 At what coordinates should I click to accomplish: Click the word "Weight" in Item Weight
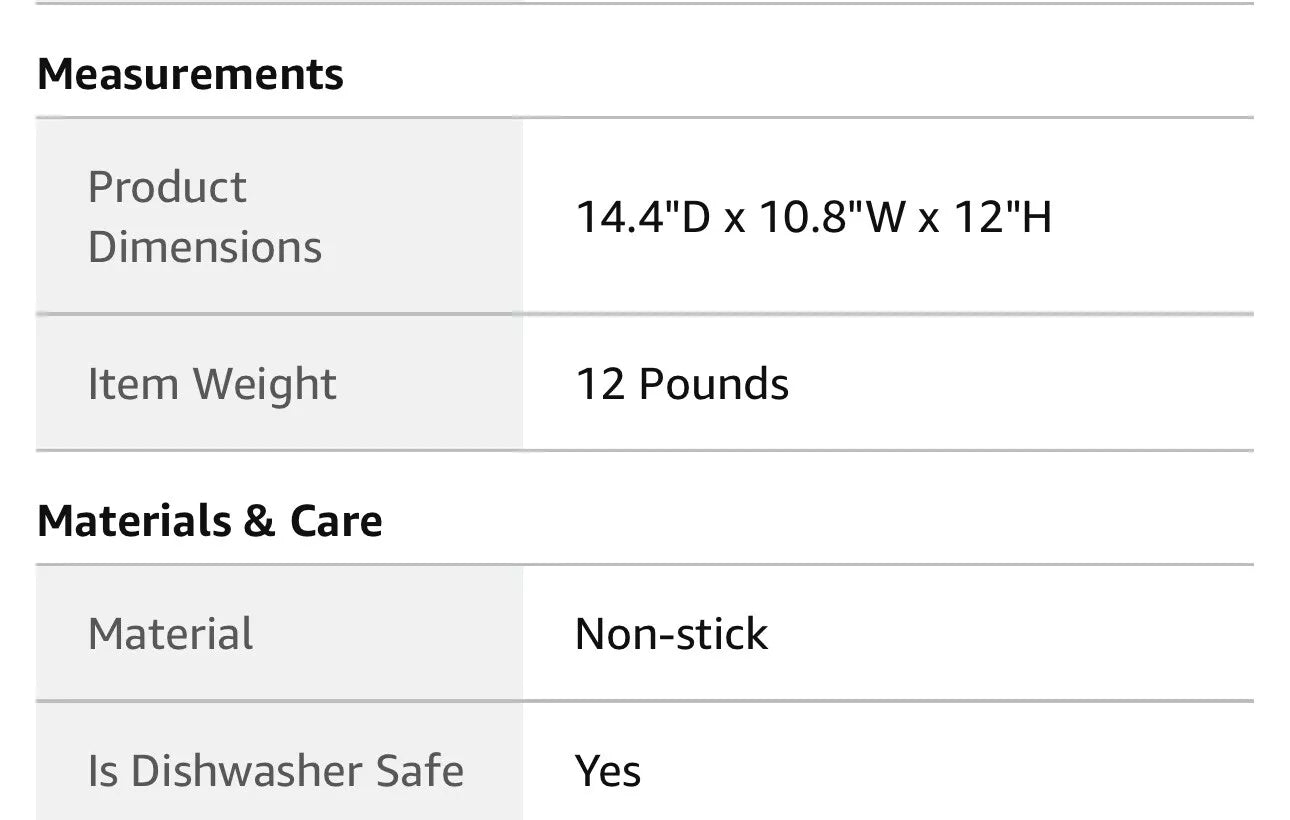[265, 384]
